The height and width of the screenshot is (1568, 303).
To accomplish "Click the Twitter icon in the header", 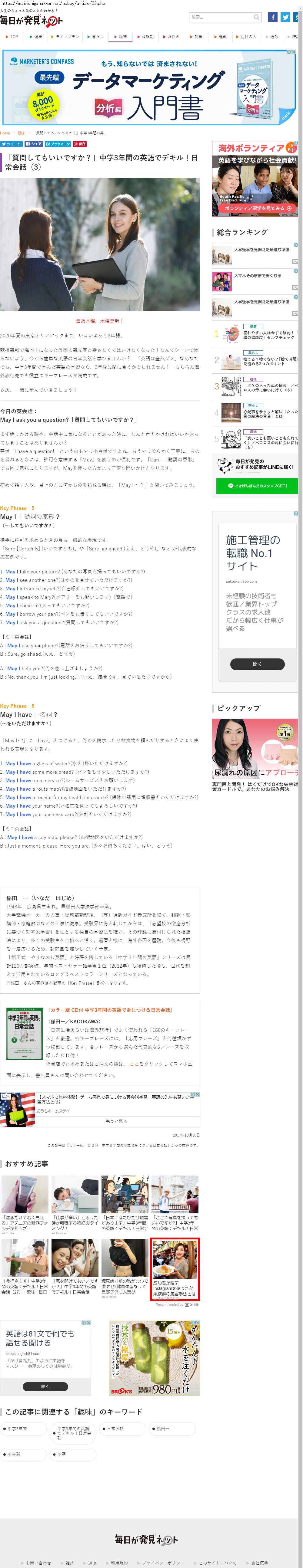I will point(285,17).
